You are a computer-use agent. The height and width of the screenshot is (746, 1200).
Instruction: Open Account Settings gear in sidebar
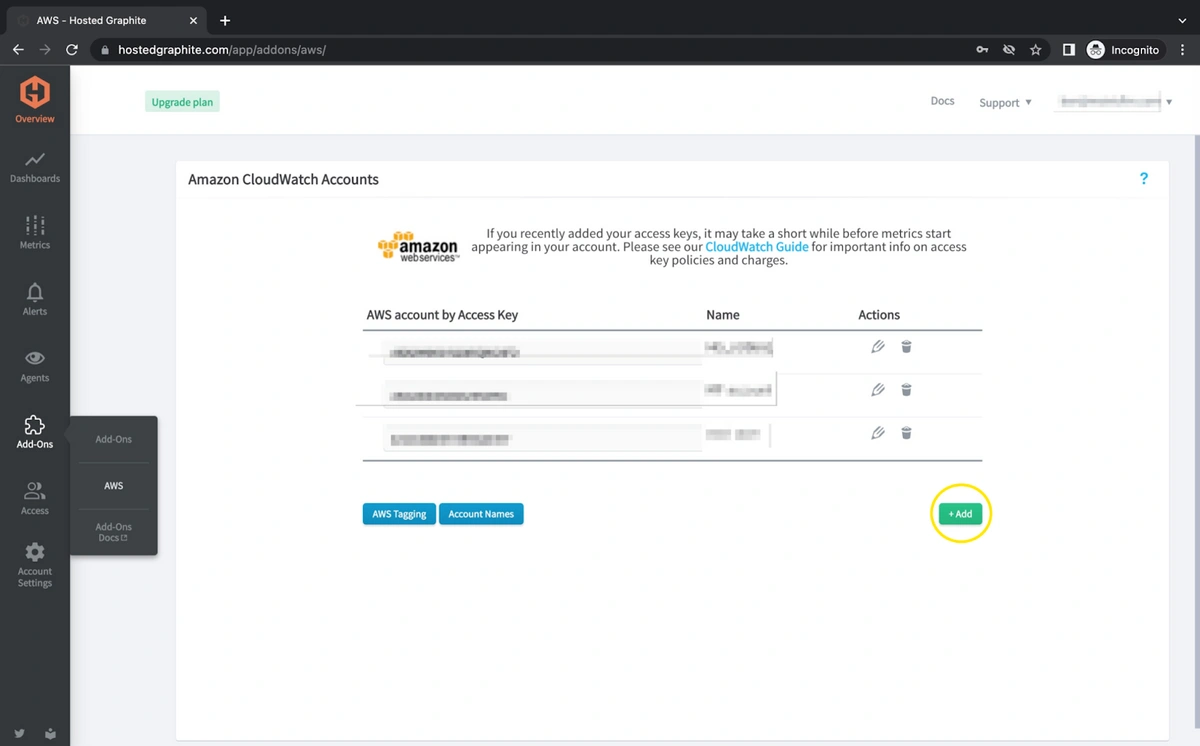click(x=35, y=565)
